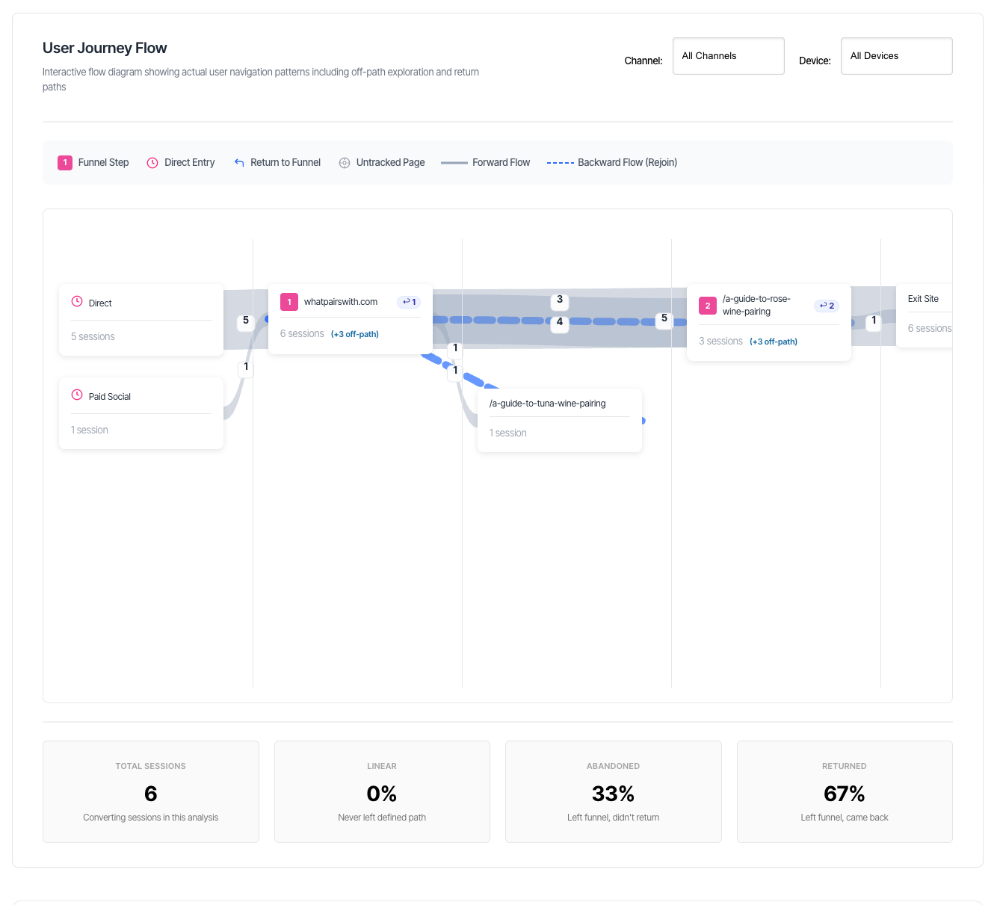Click the Untracked Page legend icon
Screen dimensions: 1000x905
(x=343, y=161)
